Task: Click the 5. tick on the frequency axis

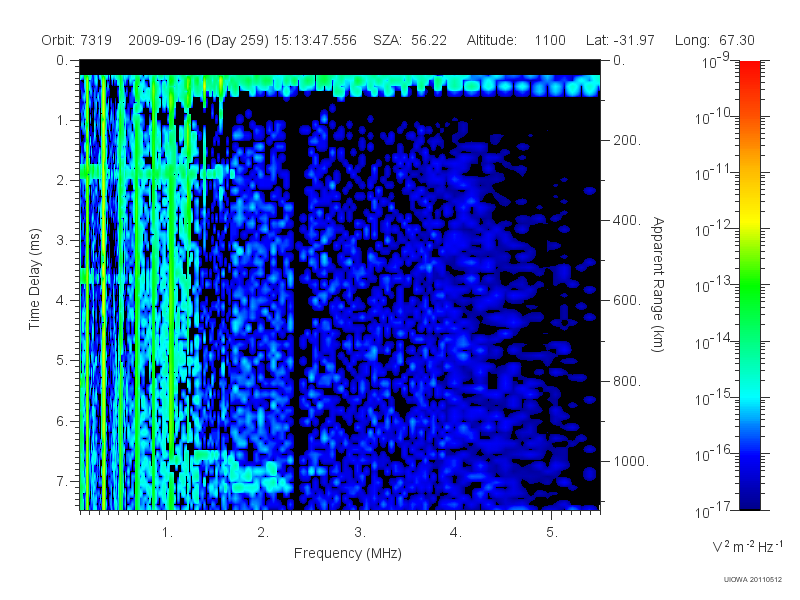Action: tap(552, 533)
